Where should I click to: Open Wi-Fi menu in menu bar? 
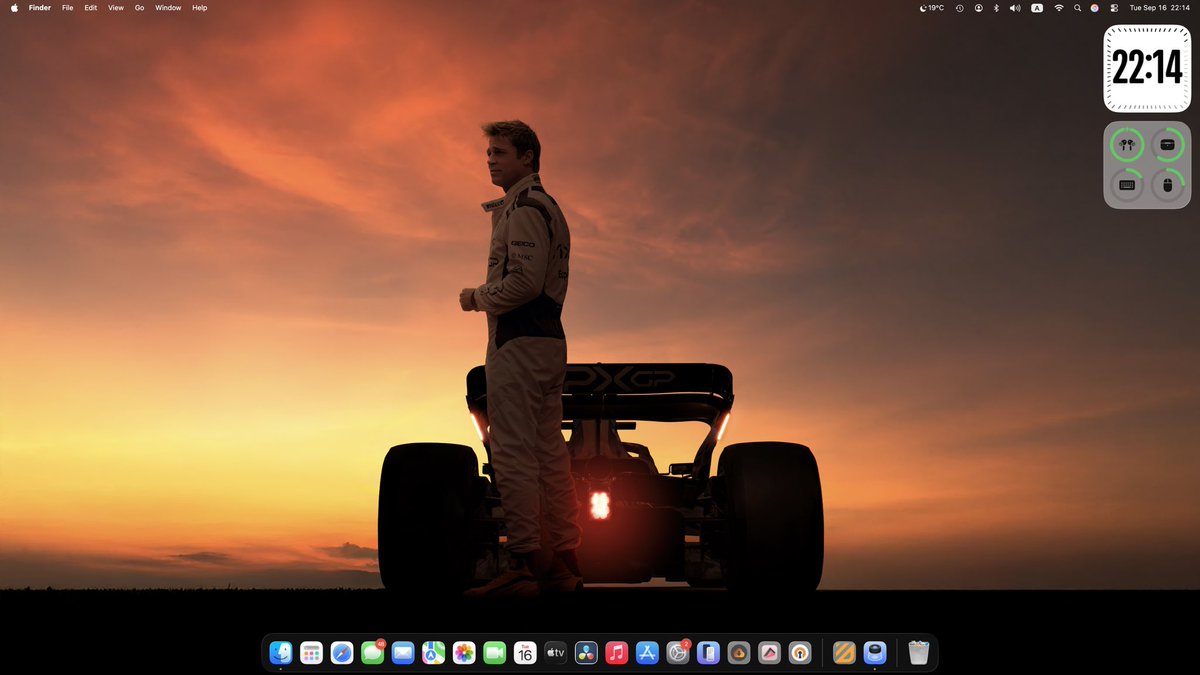tap(1058, 7)
